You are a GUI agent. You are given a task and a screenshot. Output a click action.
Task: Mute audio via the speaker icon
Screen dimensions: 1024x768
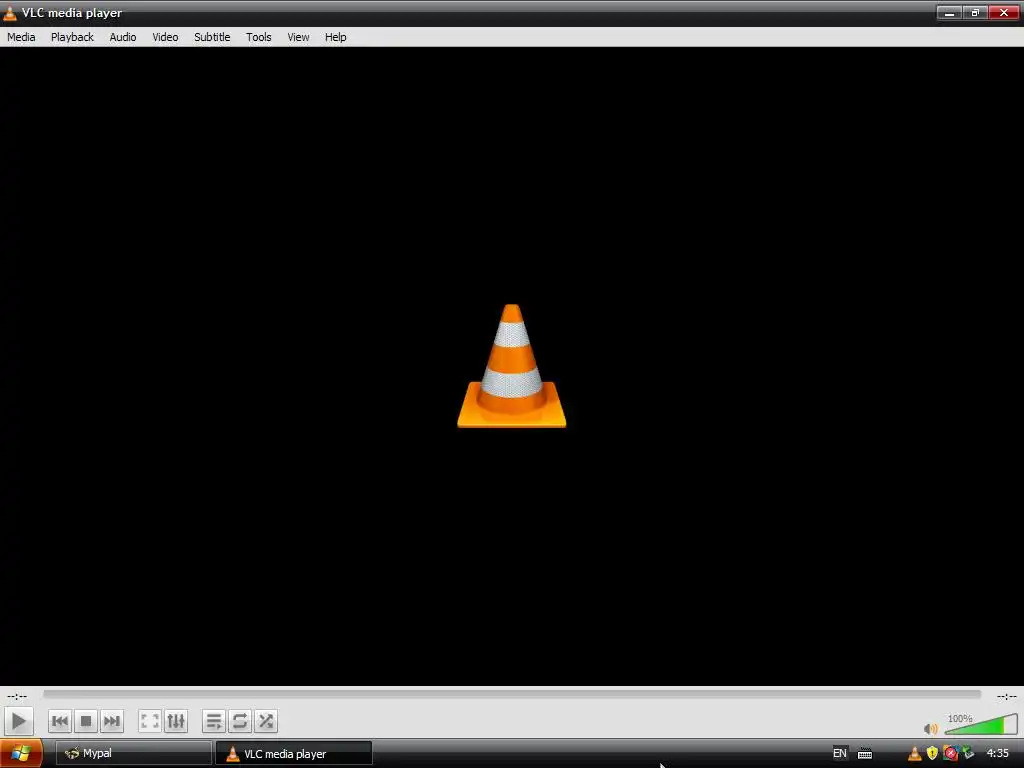coord(931,728)
